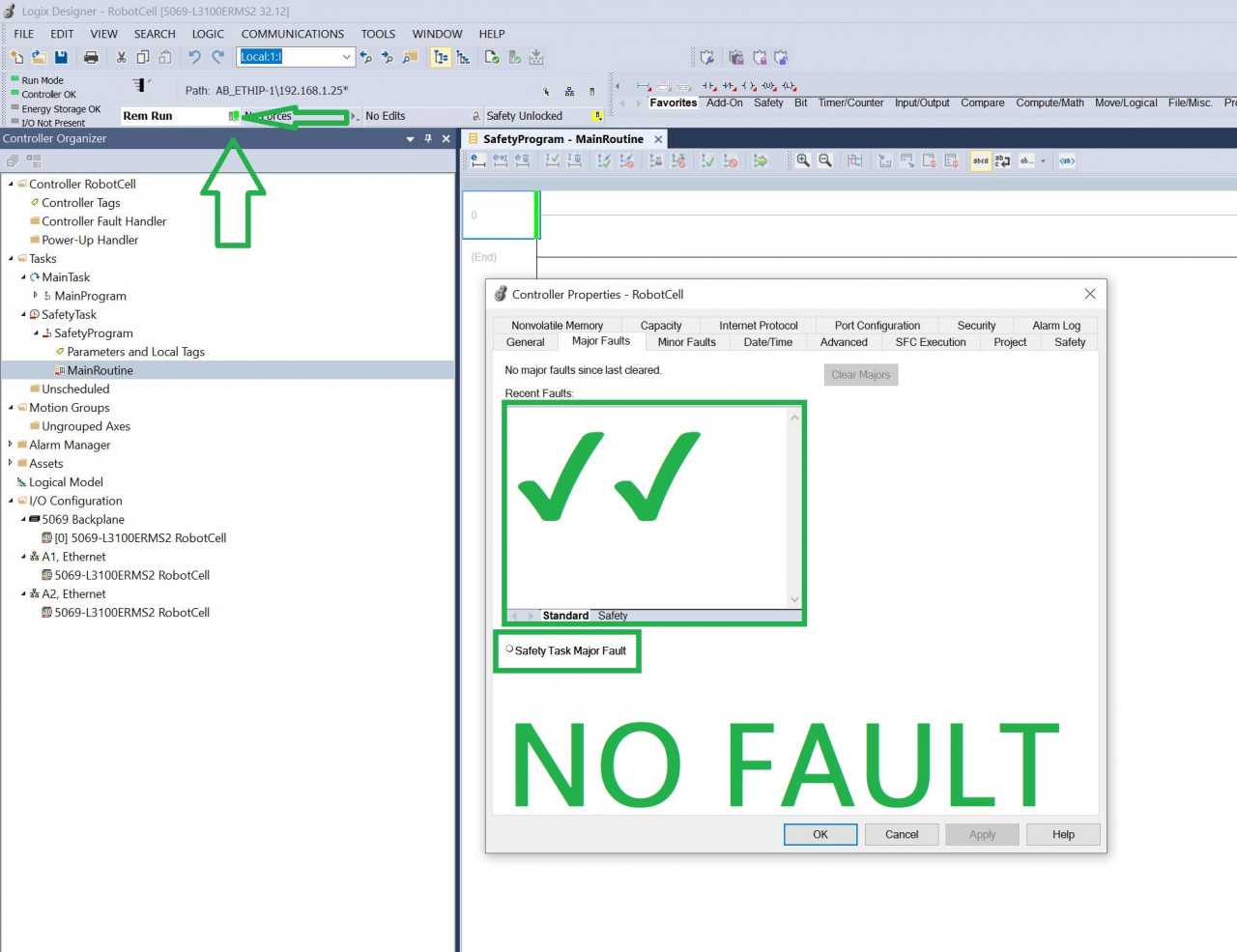Click the Open project folder icon
Image resolution: width=1237 pixels, height=952 pixels.
click(39, 57)
